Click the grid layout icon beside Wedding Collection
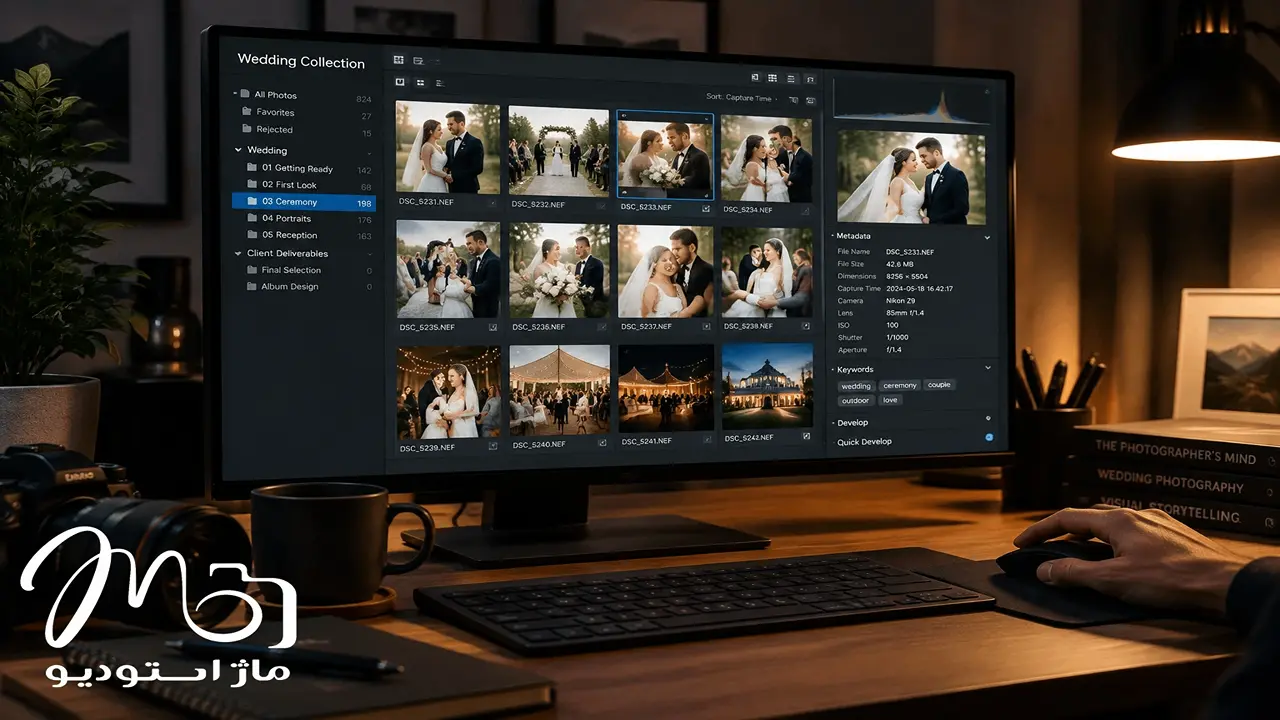The height and width of the screenshot is (720, 1280). (398, 60)
